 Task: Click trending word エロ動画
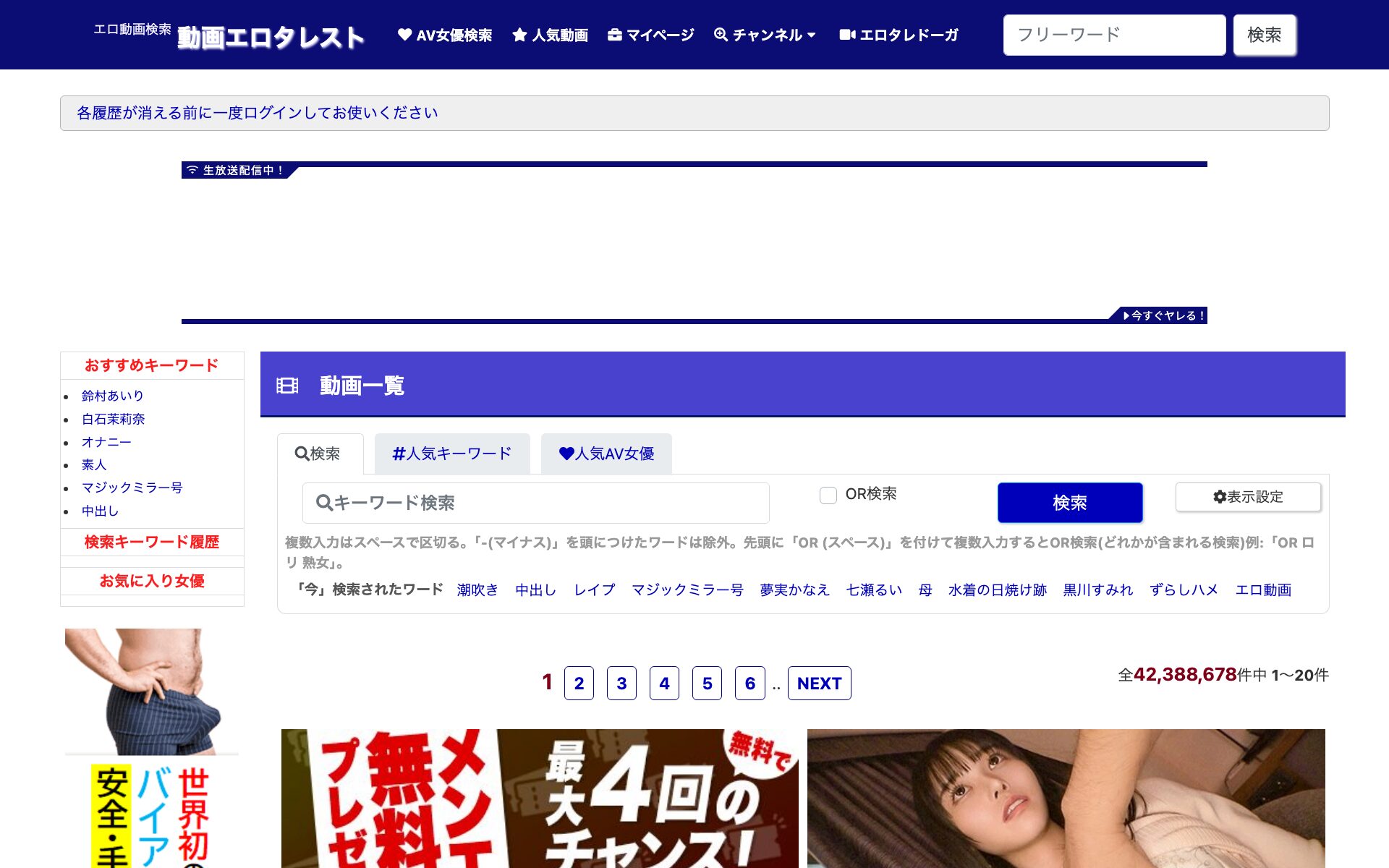tap(1263, 590)
